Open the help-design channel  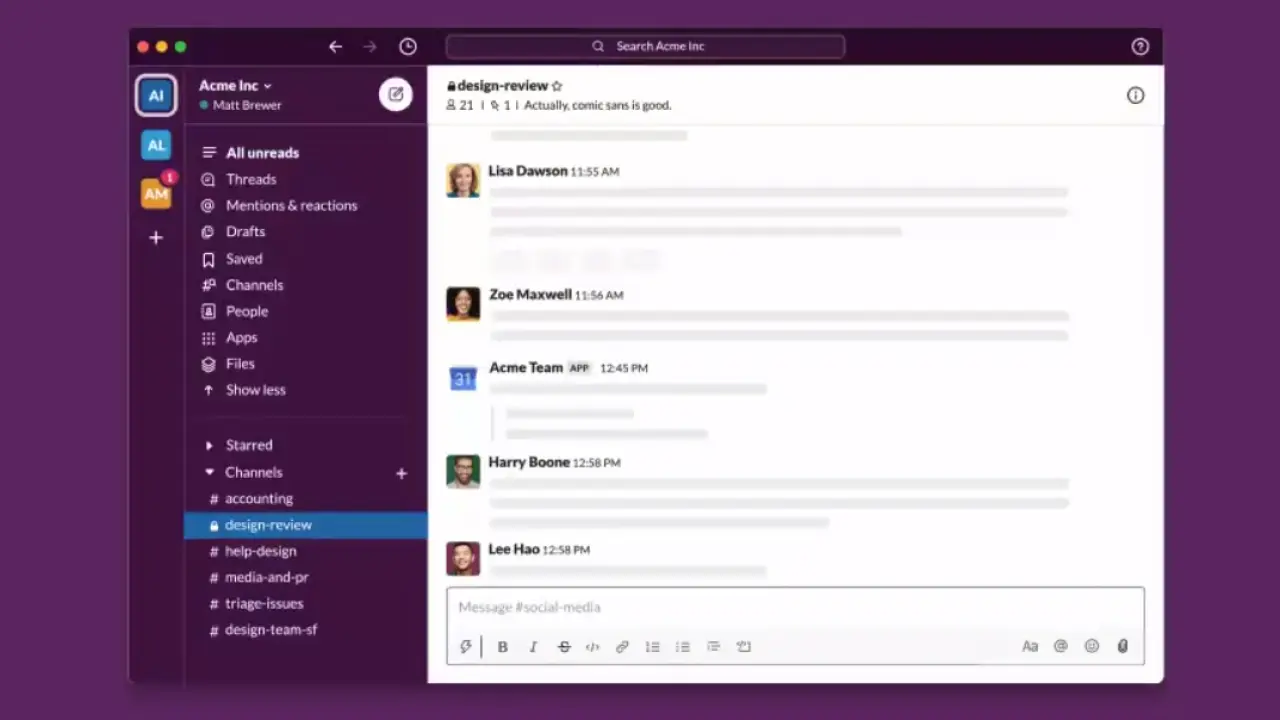point(260,551)
